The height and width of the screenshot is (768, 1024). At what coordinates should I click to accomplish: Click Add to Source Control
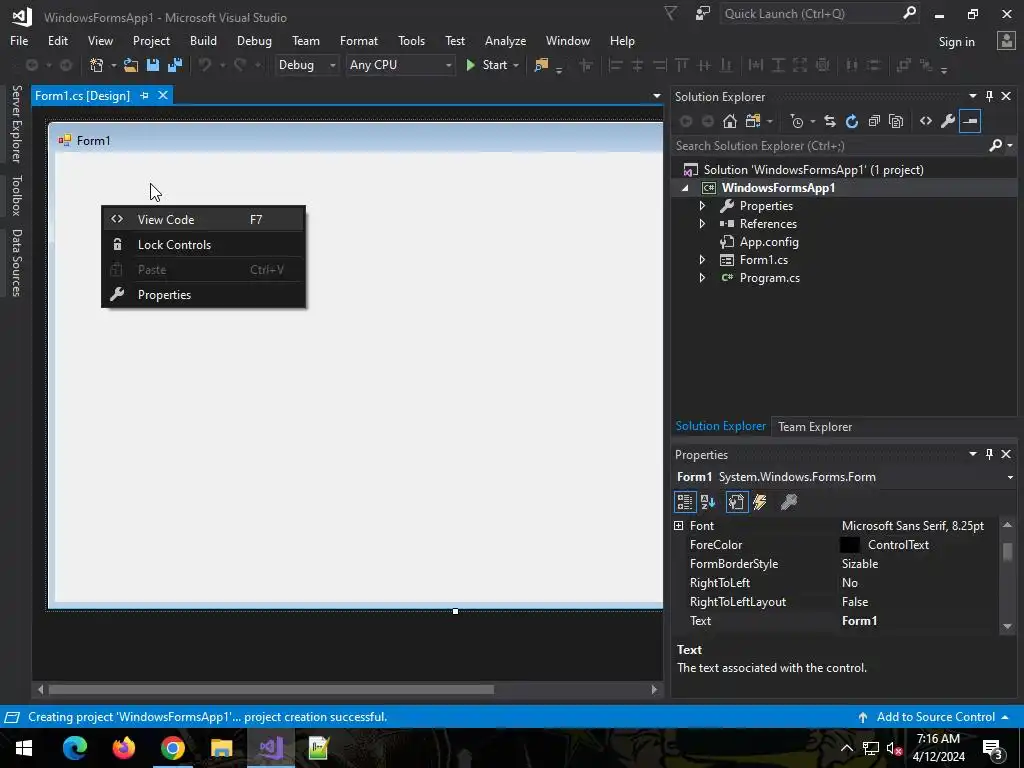coord(935,717)
